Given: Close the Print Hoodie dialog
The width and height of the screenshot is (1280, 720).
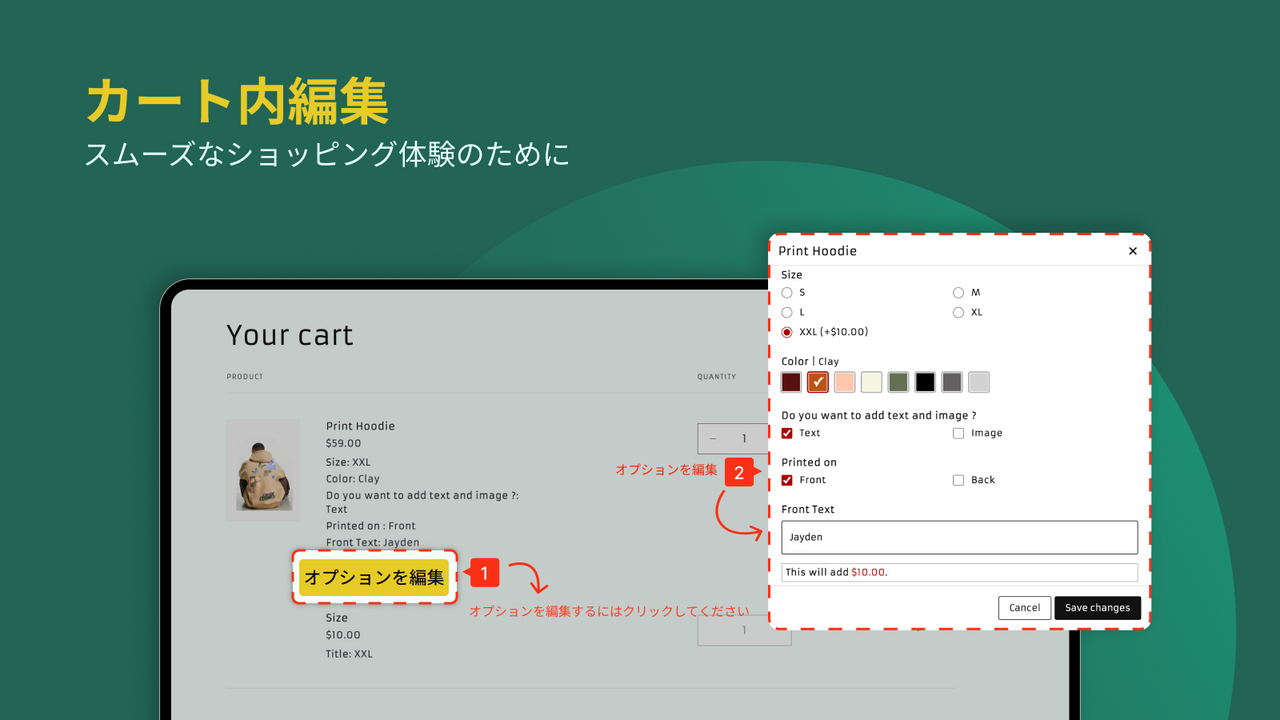Looking at the screenshot, I should [x=1132, y=251].
